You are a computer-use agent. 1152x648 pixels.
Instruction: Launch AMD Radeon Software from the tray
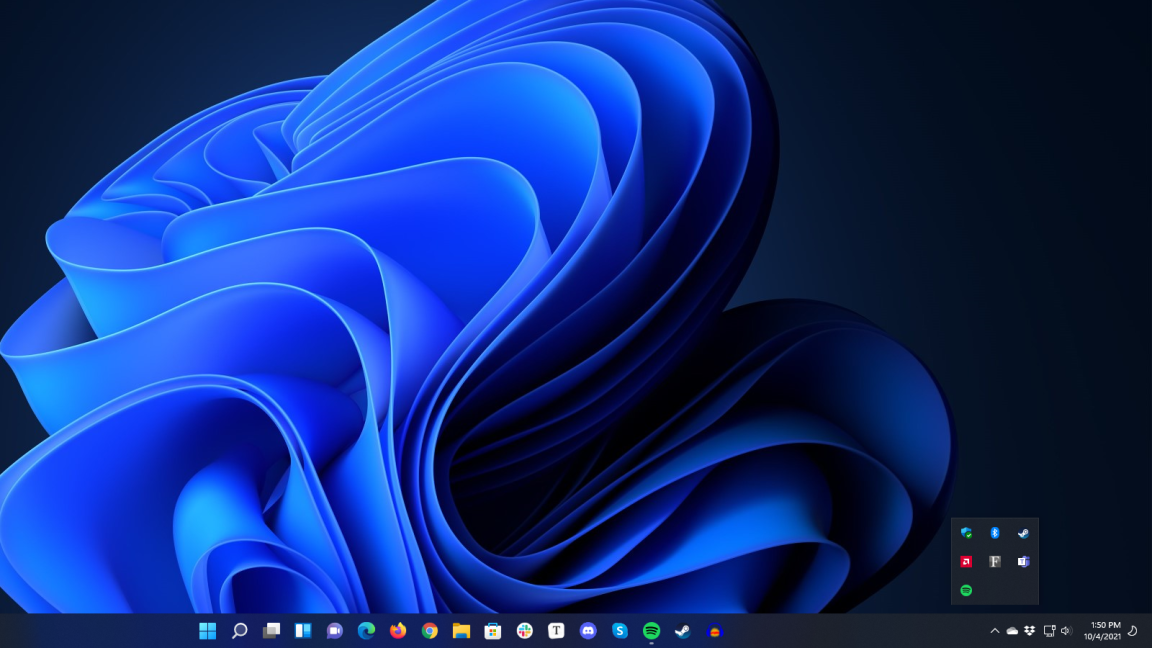tap(966, 562)
